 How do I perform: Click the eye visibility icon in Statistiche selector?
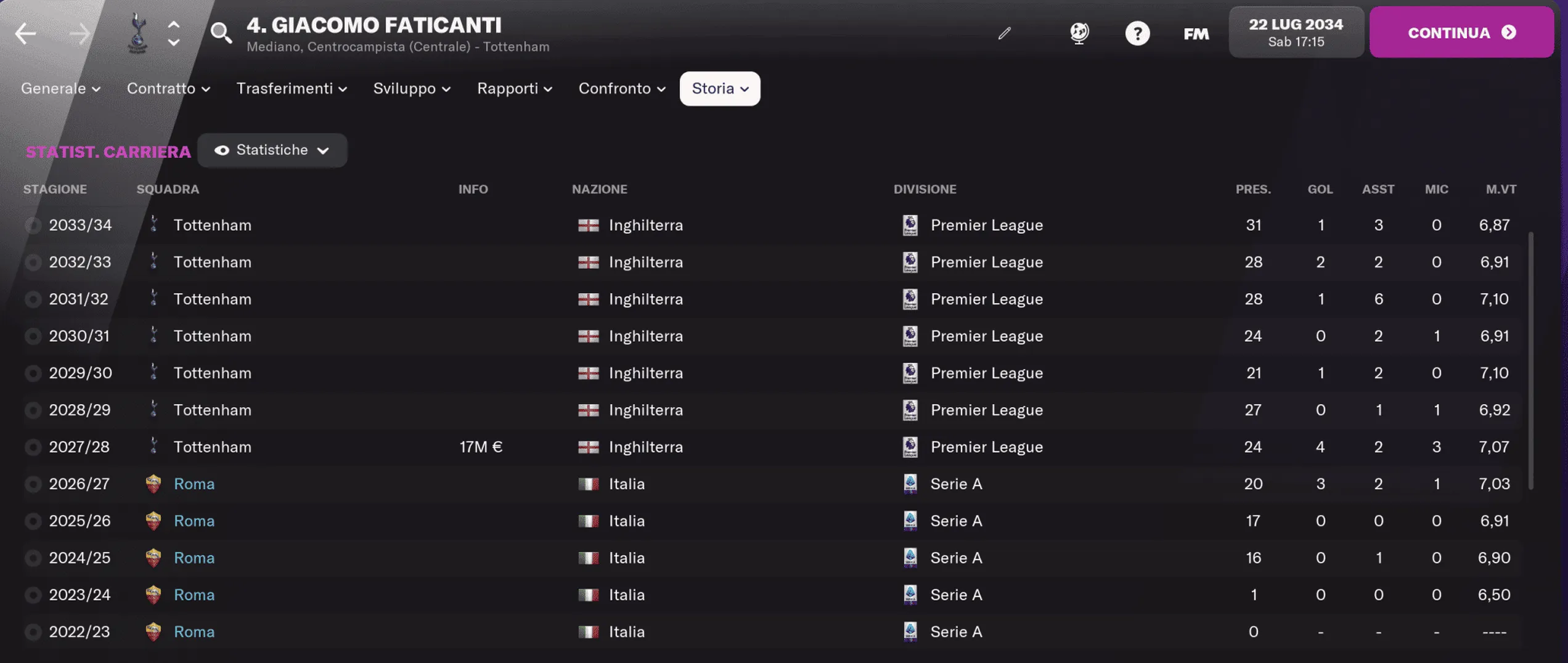point(222,150)
